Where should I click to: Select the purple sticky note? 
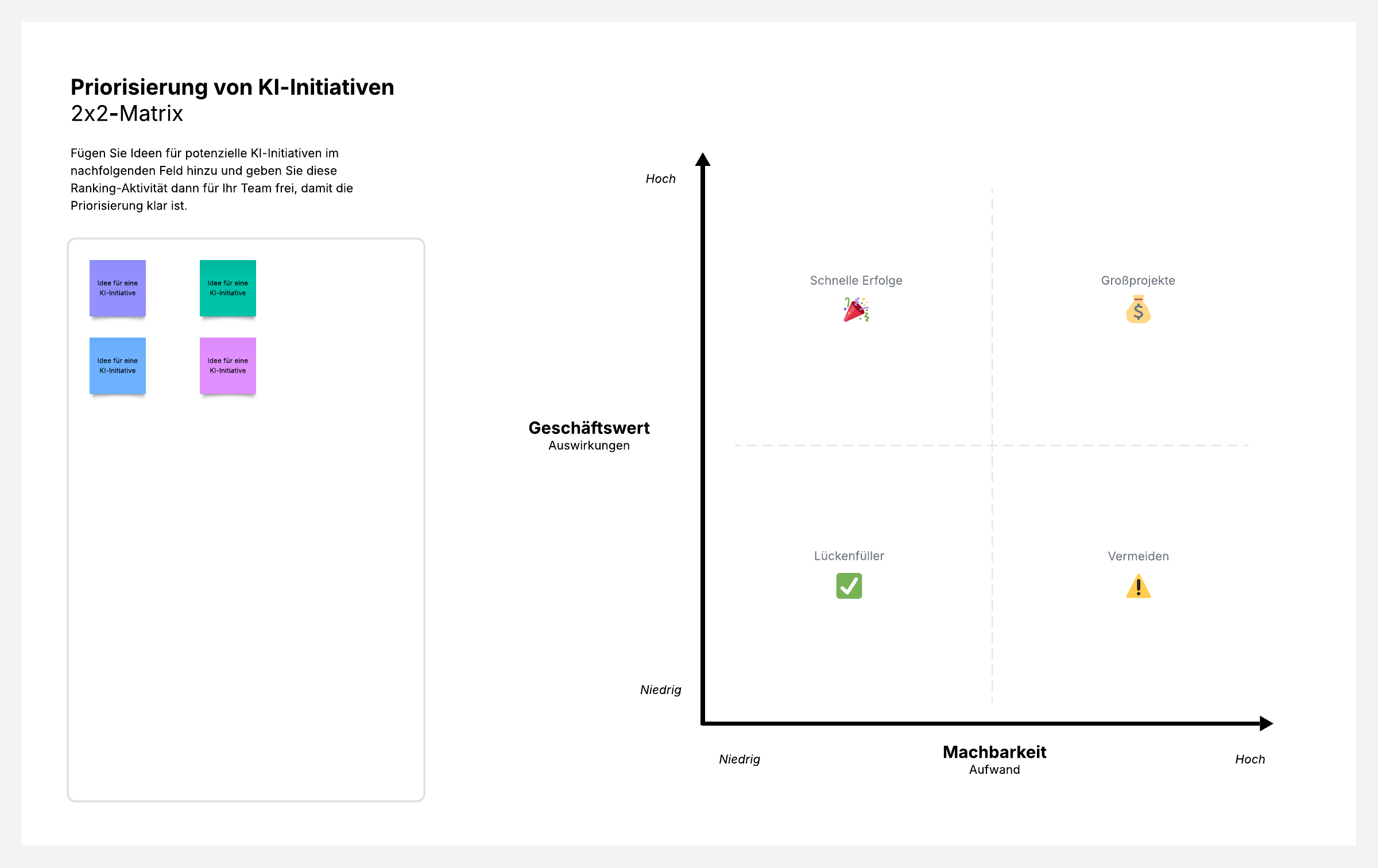point(118,288)
